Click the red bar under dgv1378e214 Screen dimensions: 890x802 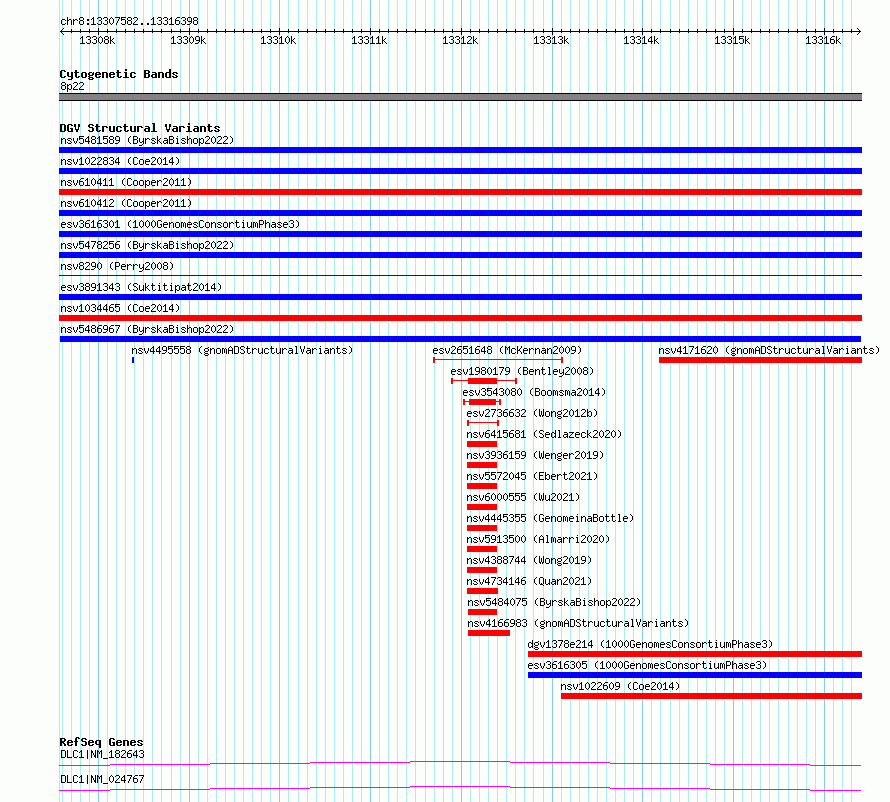pyautogui.click(x=695, y=654)
